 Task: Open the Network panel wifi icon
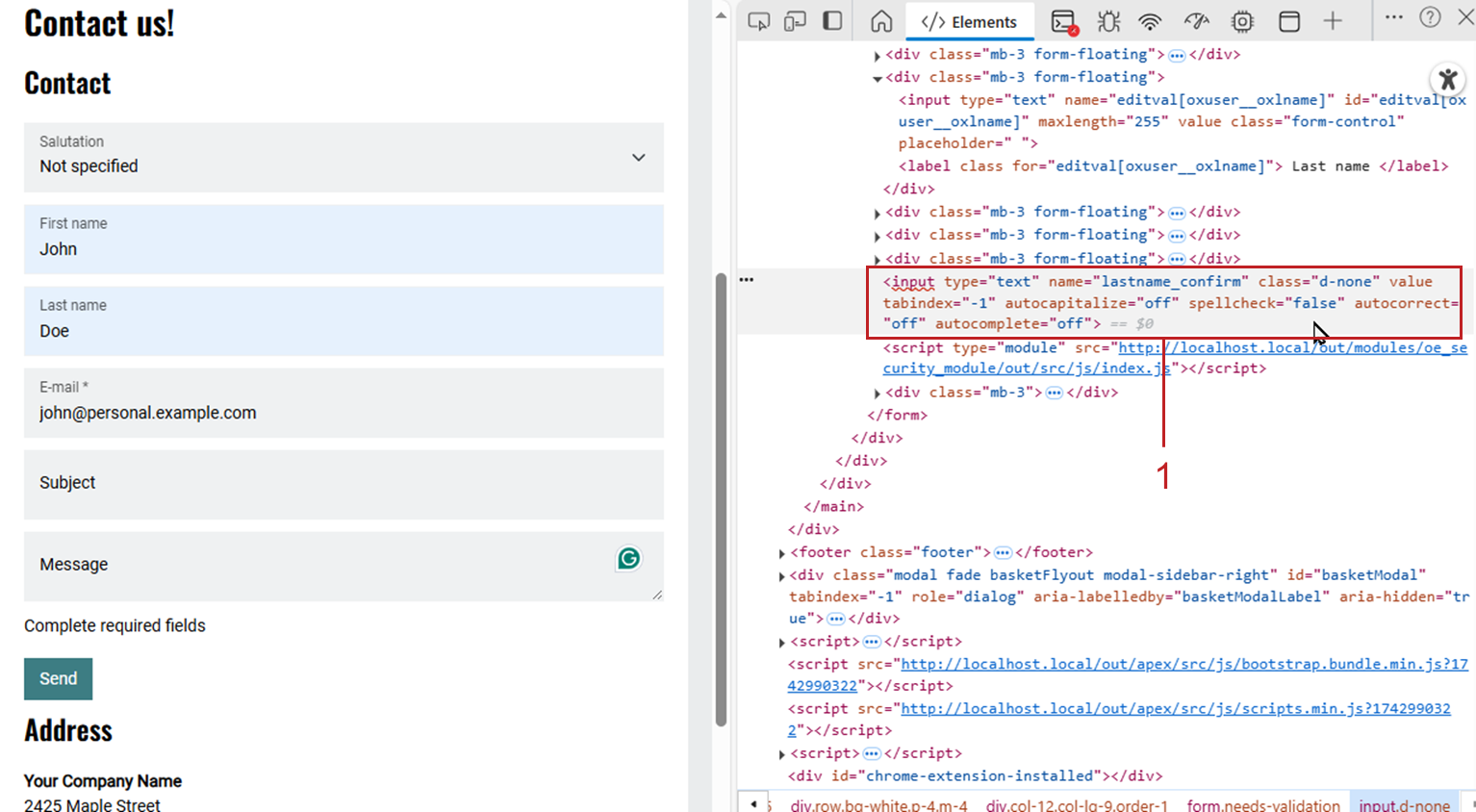pos(1150,21)
